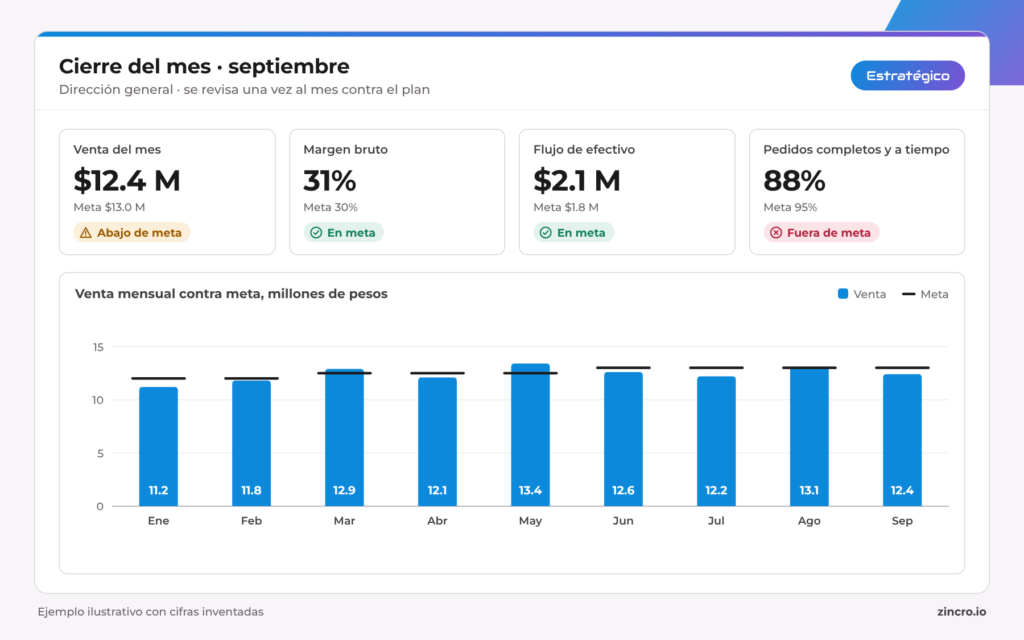Select the En meta badge for Margen bruto
The image size is (1024, 640).
pyautogui.click(x=344, y=232)
